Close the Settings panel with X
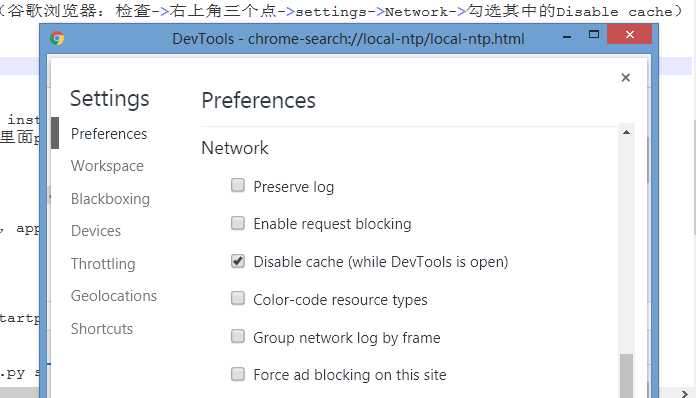Screen dimensions: 696x398 click(626, 78)
